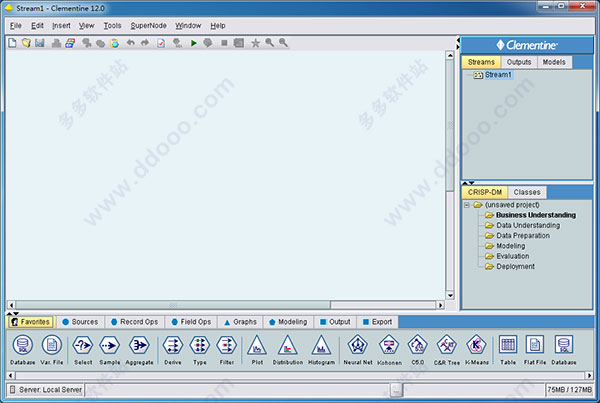Select the Data Preparation folder
Viewport: 600px width, 403px height.
click(x=517, y=236)
